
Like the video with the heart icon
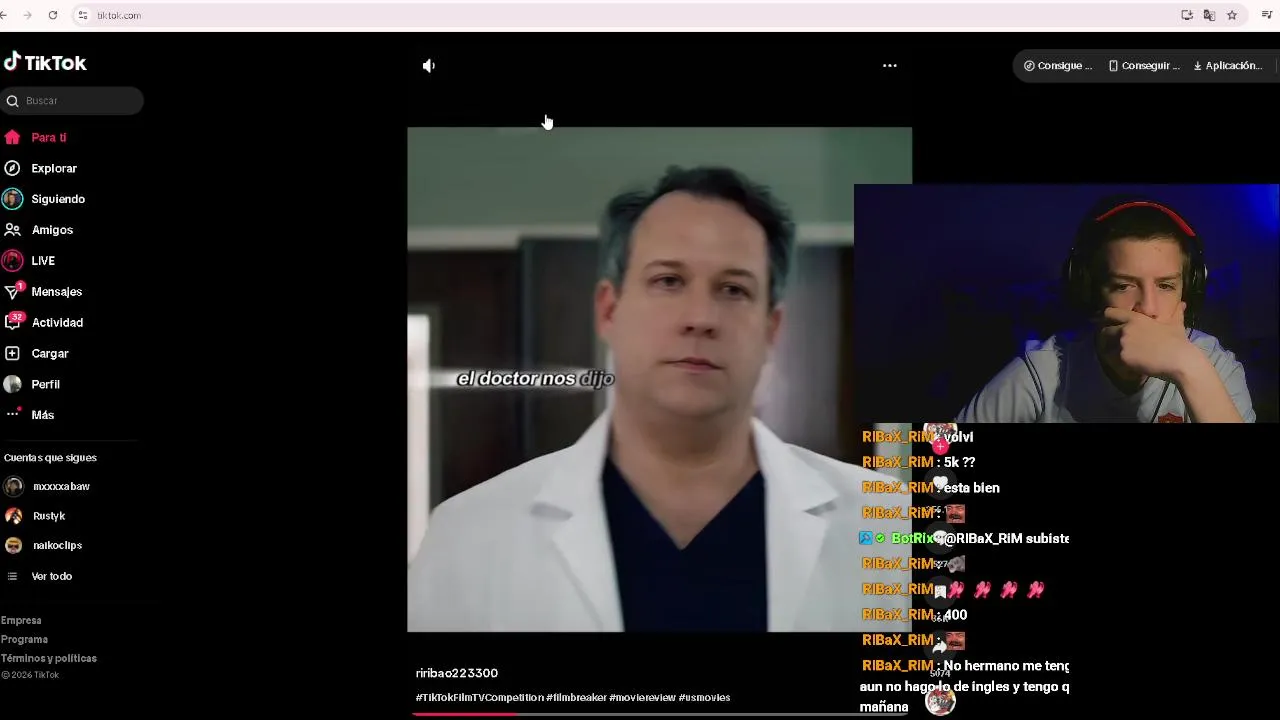[940, 484]
